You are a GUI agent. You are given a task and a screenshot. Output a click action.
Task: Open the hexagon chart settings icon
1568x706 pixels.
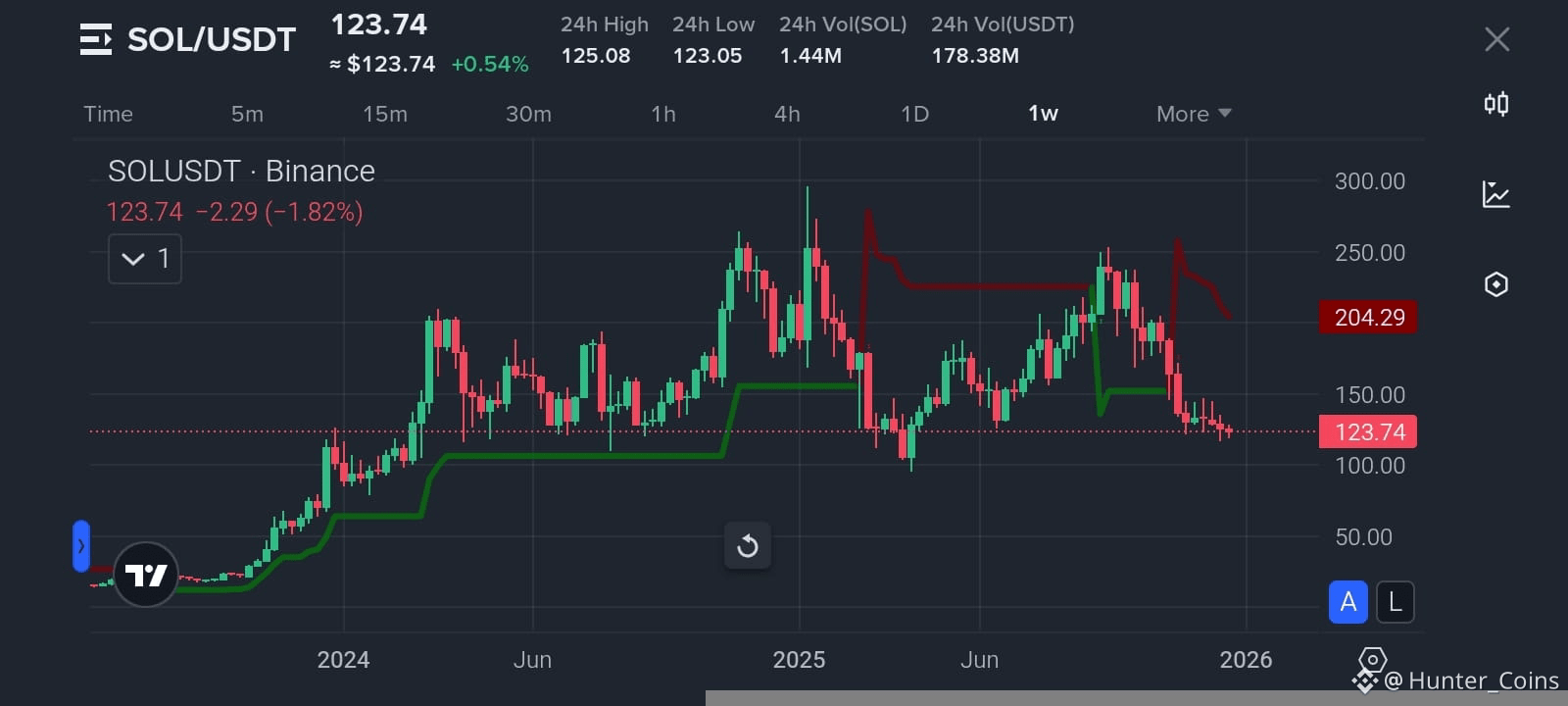pos(1496,284)
